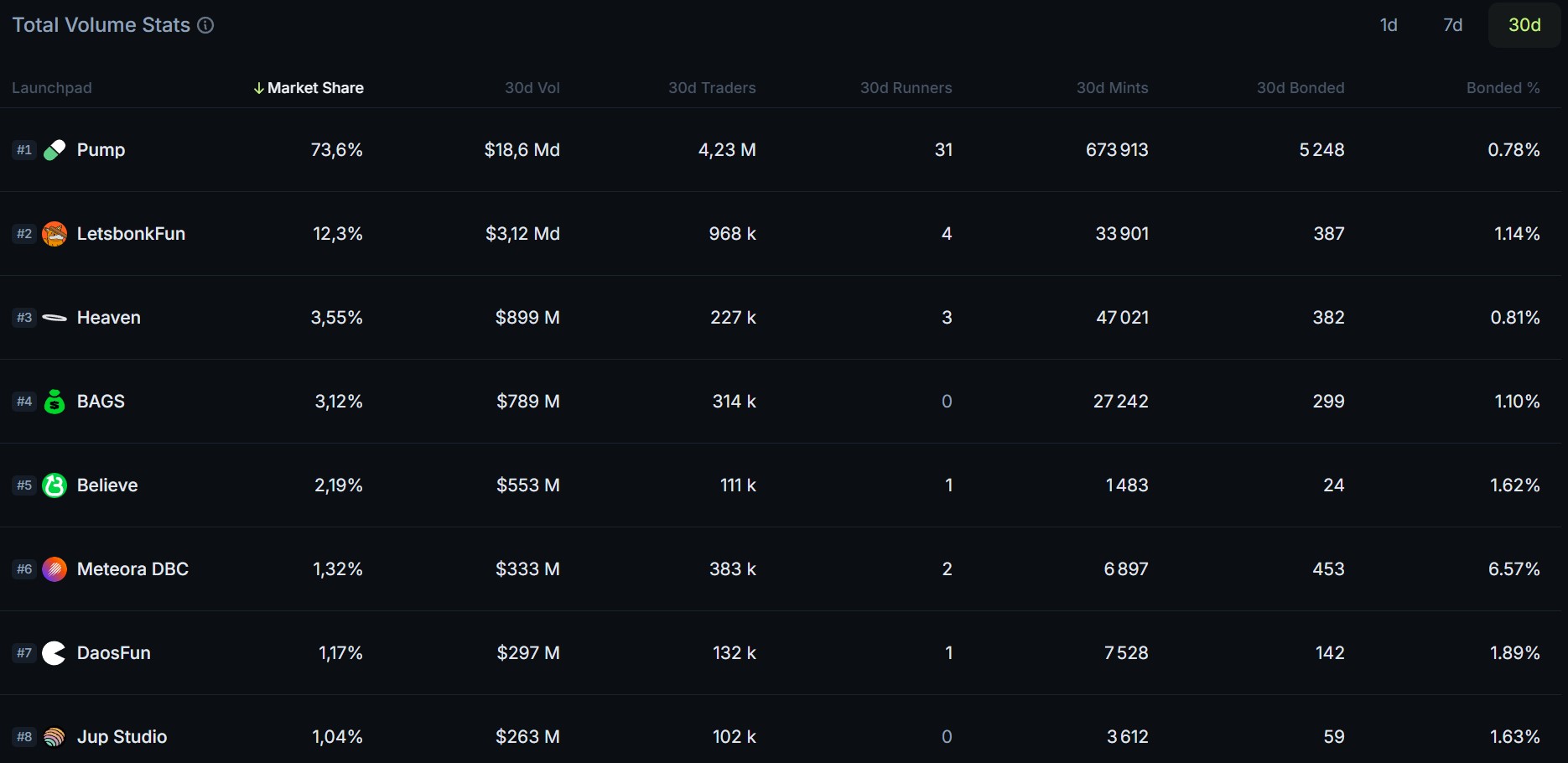The image size is (1568, 763).
Task: Select the 30d timeframe tab
Action: 1523,25
